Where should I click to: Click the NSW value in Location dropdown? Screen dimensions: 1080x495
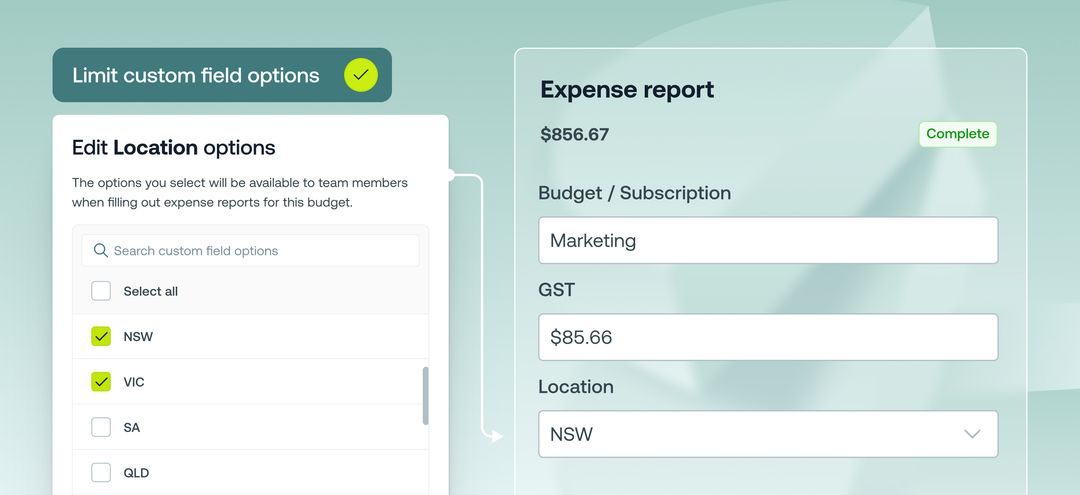tap(572, 434)
